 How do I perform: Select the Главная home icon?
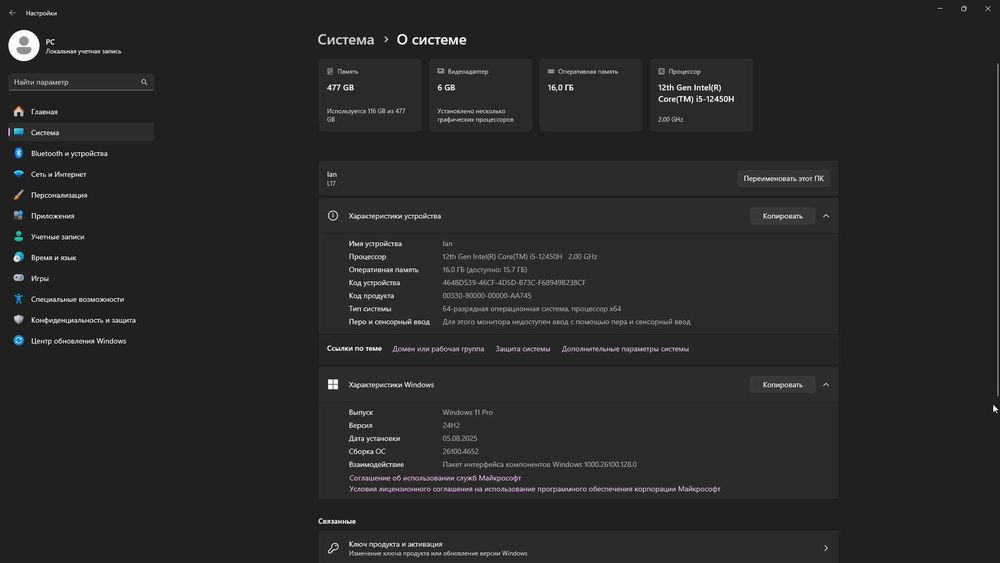coord(18,112)
